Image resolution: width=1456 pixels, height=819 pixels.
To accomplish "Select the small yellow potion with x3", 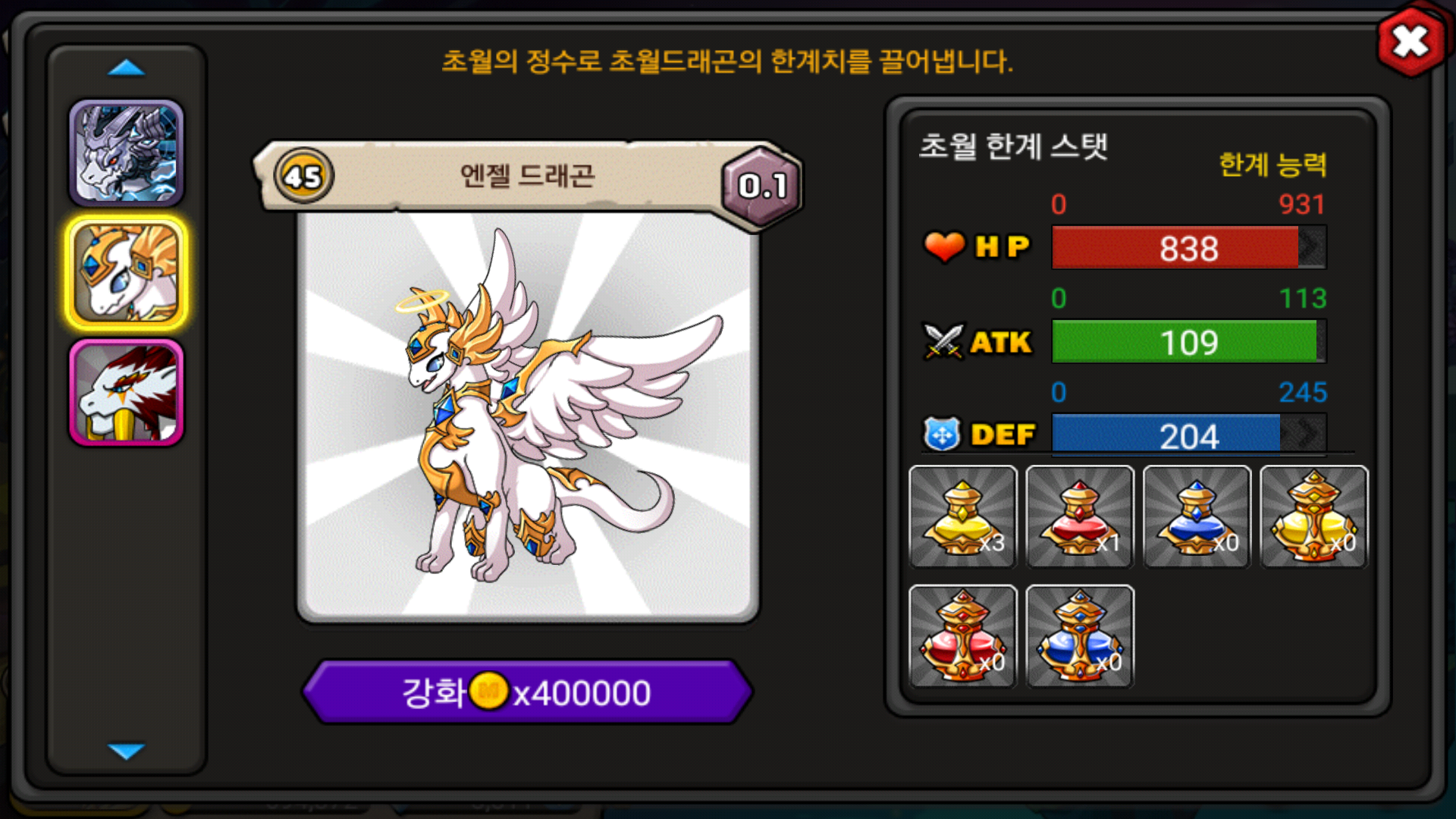I will click(963, 516).
